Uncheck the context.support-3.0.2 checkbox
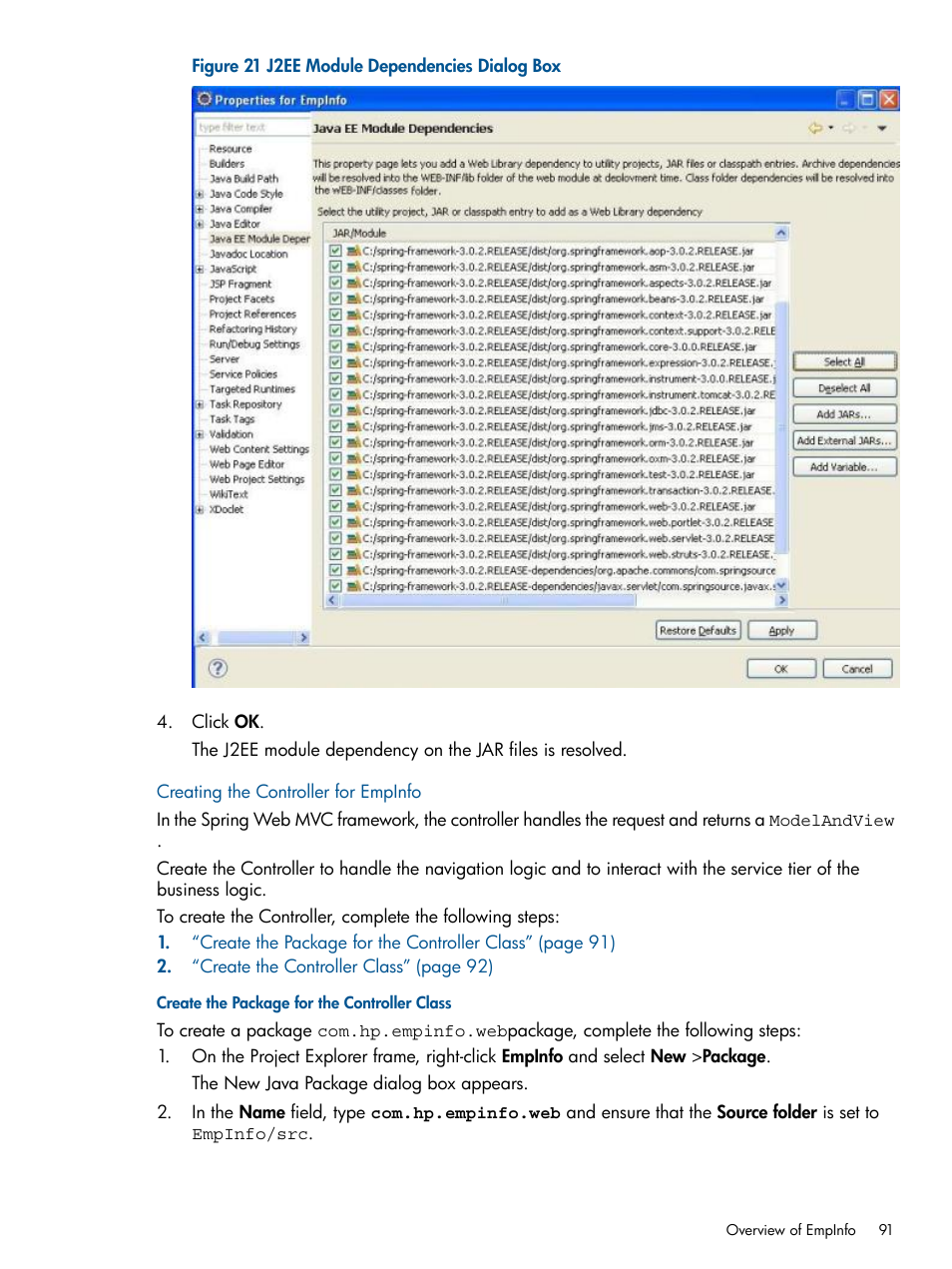 pos(335,331)
